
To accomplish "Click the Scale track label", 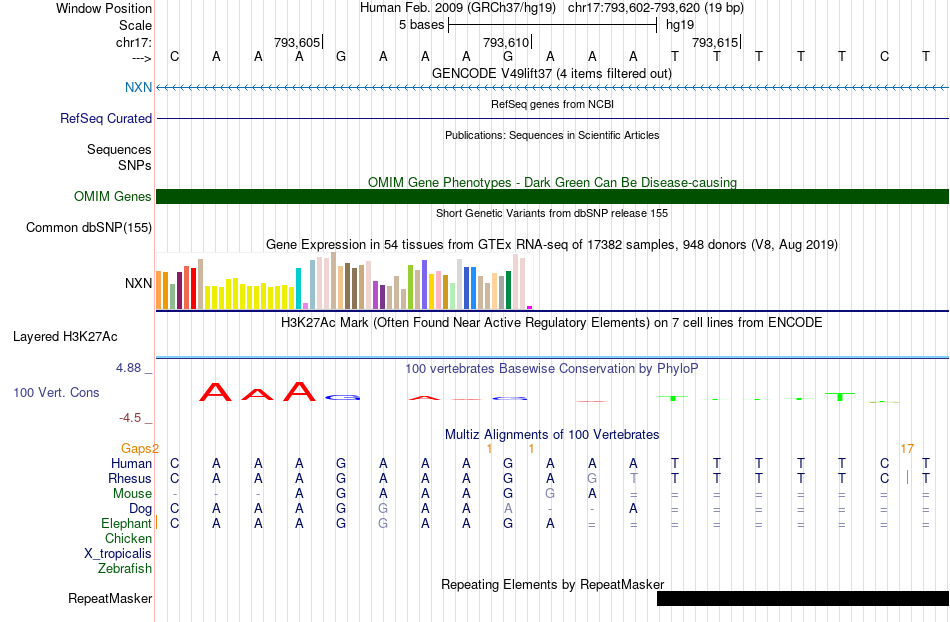I will pos(135,25).
